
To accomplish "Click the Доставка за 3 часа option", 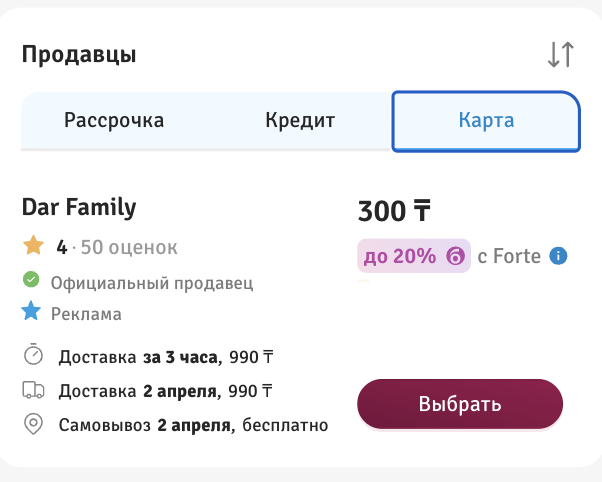I will coord(166,357).
